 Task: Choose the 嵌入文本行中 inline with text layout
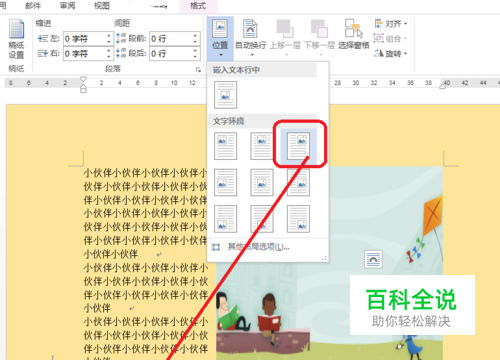coord(226,96)
